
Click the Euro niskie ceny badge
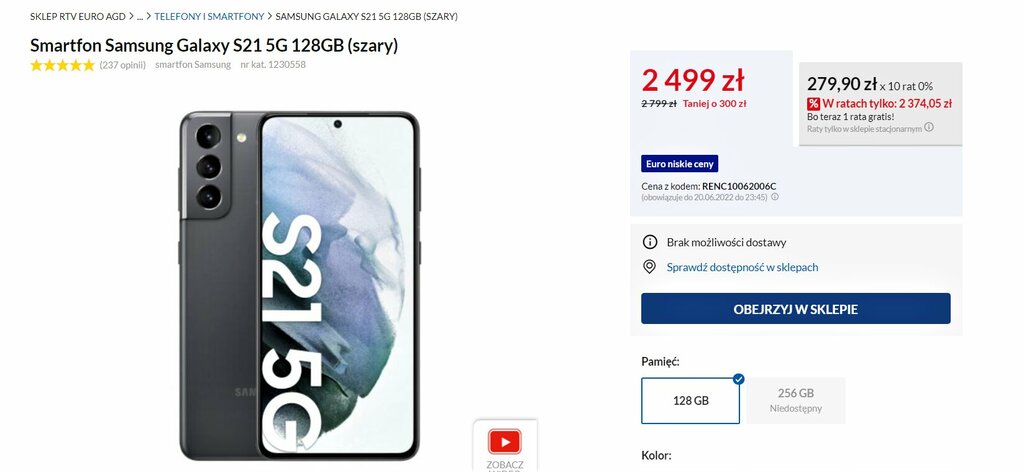[679, 164]
